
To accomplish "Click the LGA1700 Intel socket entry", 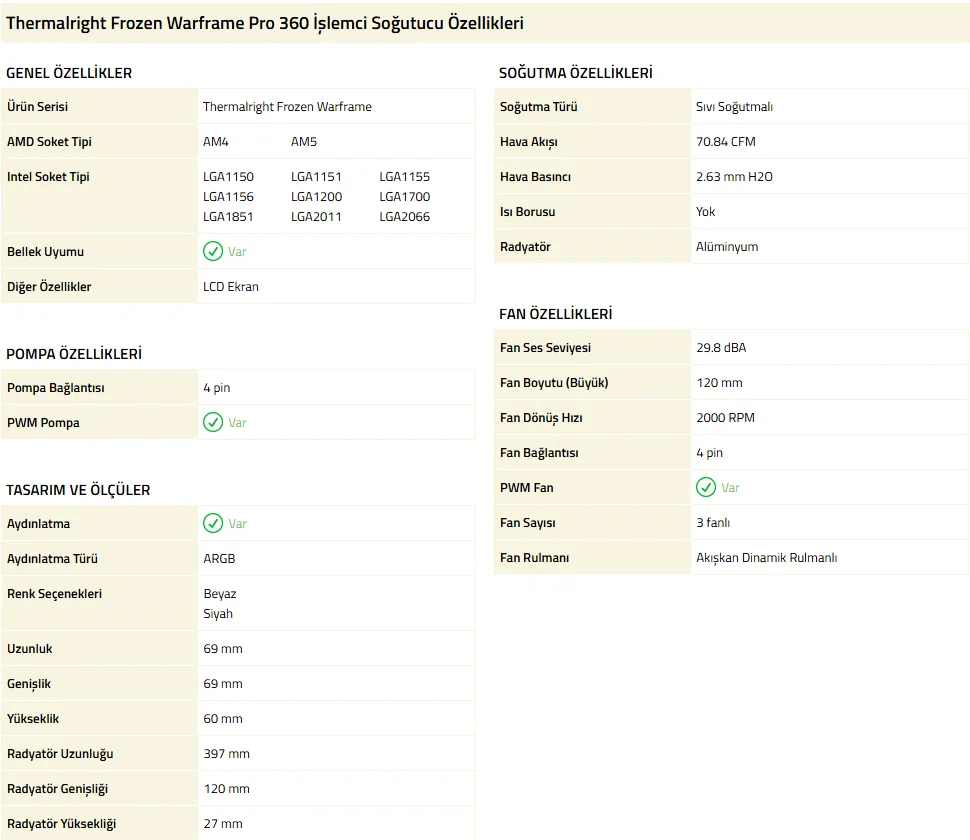I will coord(404,197).
